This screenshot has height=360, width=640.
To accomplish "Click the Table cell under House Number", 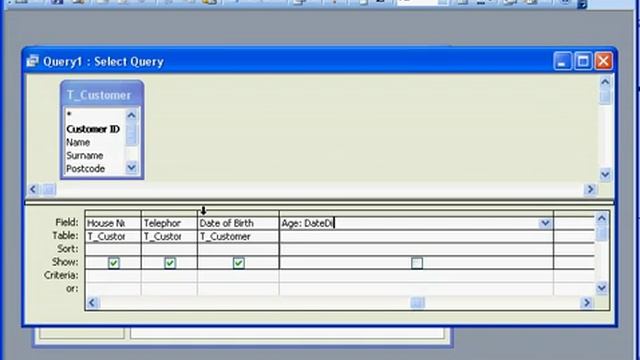I will pyautogui.click(x=113, y=236).
